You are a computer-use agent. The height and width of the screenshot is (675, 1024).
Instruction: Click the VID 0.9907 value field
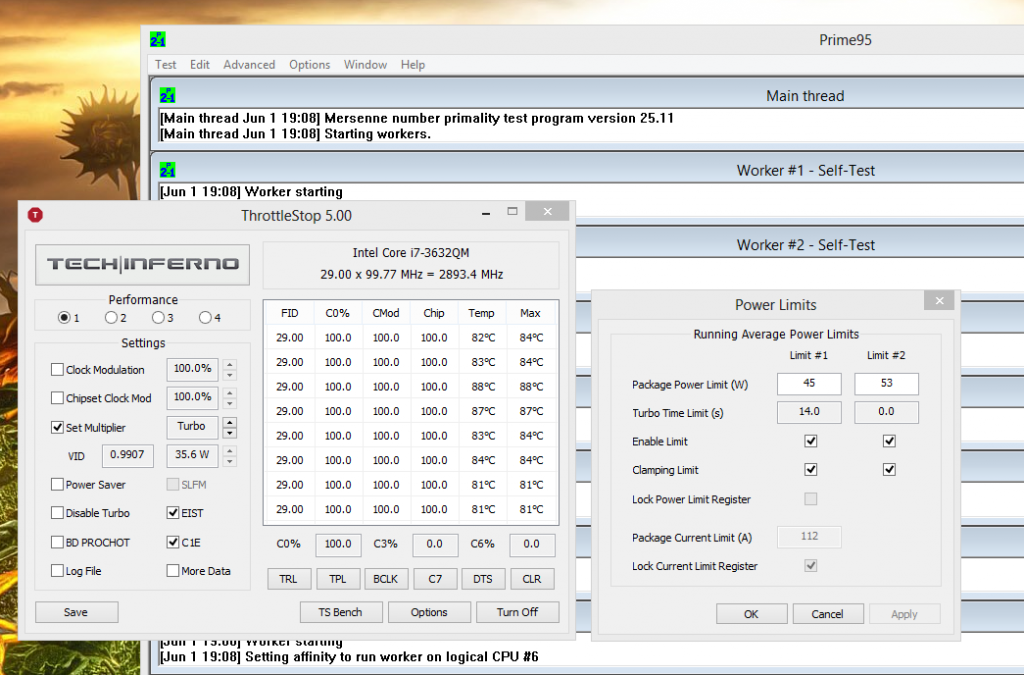(127, 456)
